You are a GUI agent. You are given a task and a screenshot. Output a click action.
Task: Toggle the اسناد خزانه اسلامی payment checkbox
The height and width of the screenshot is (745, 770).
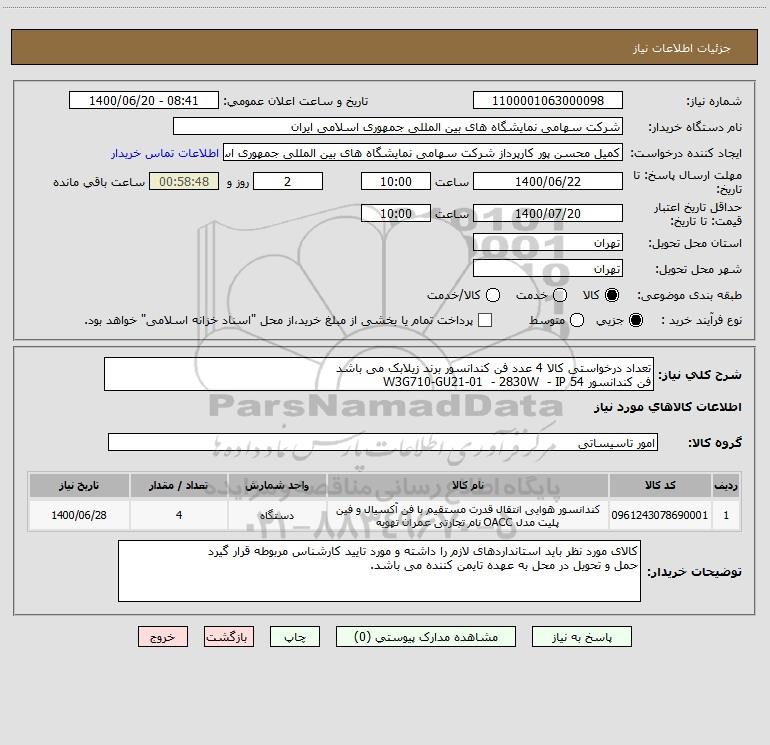point(485,320)
